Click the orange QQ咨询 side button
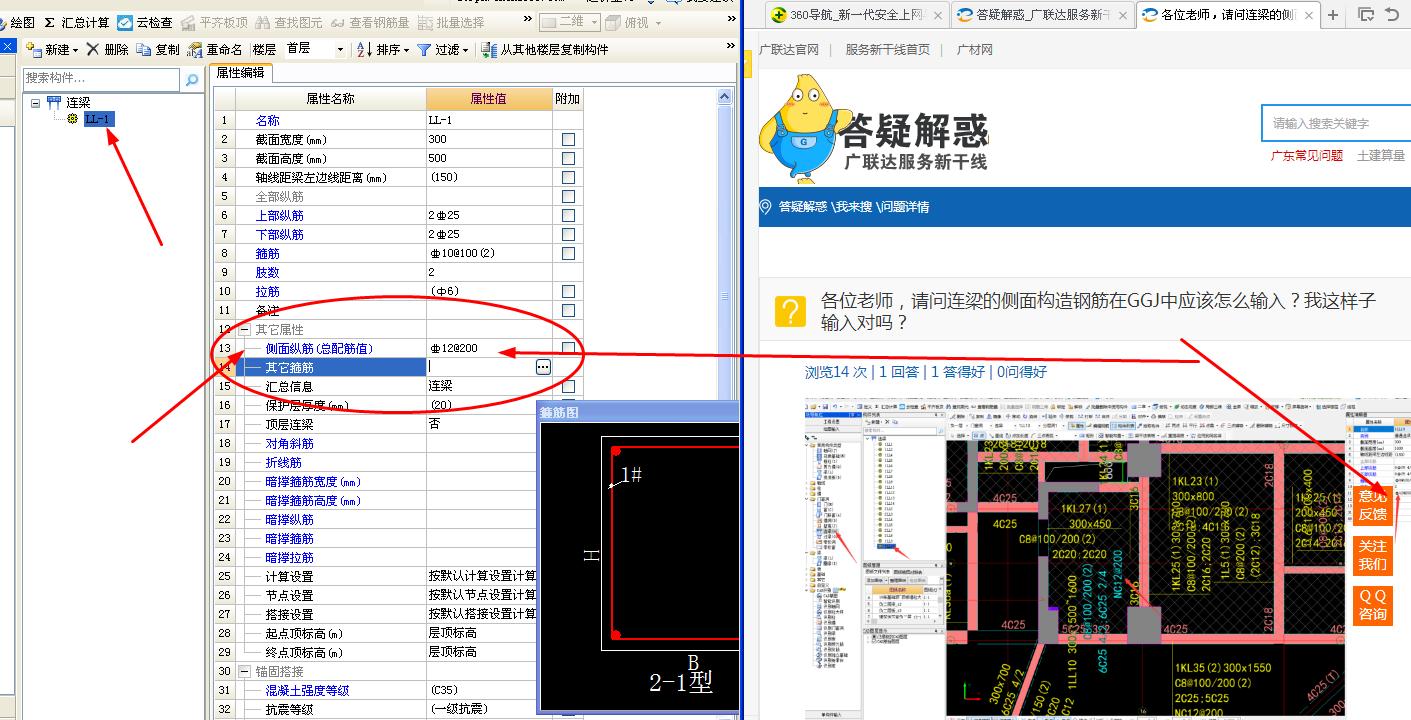1411x720 pixels. 1373,604
